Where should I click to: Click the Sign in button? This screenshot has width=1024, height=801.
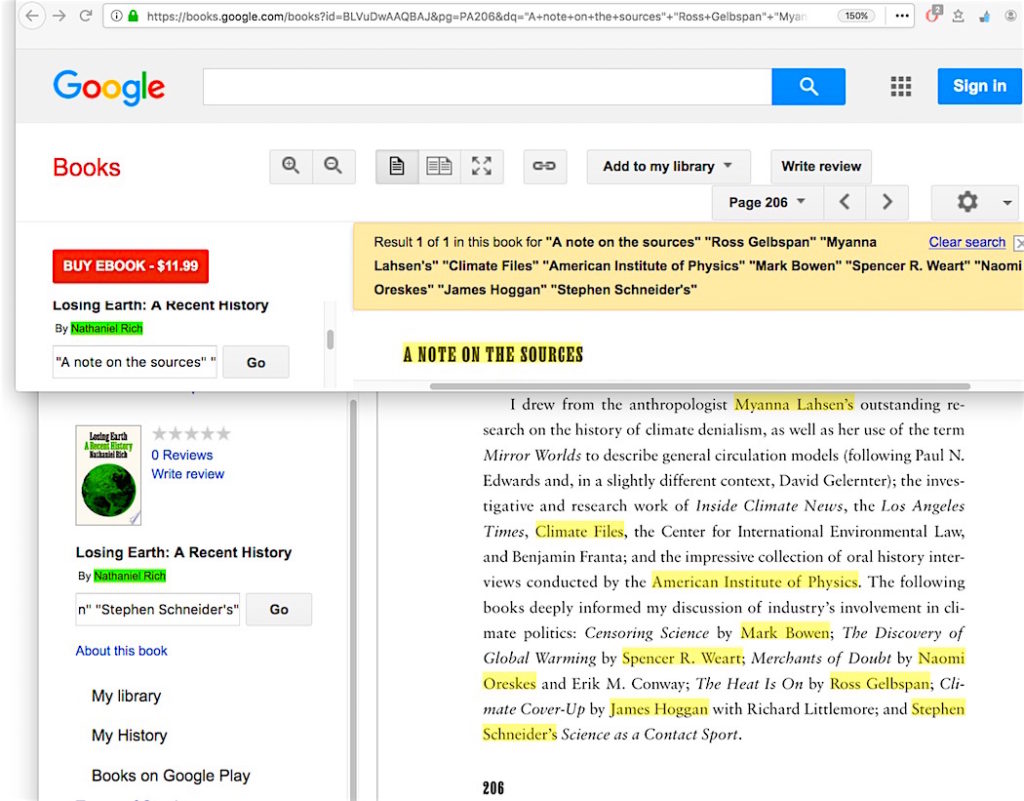[x=979, y=87]
